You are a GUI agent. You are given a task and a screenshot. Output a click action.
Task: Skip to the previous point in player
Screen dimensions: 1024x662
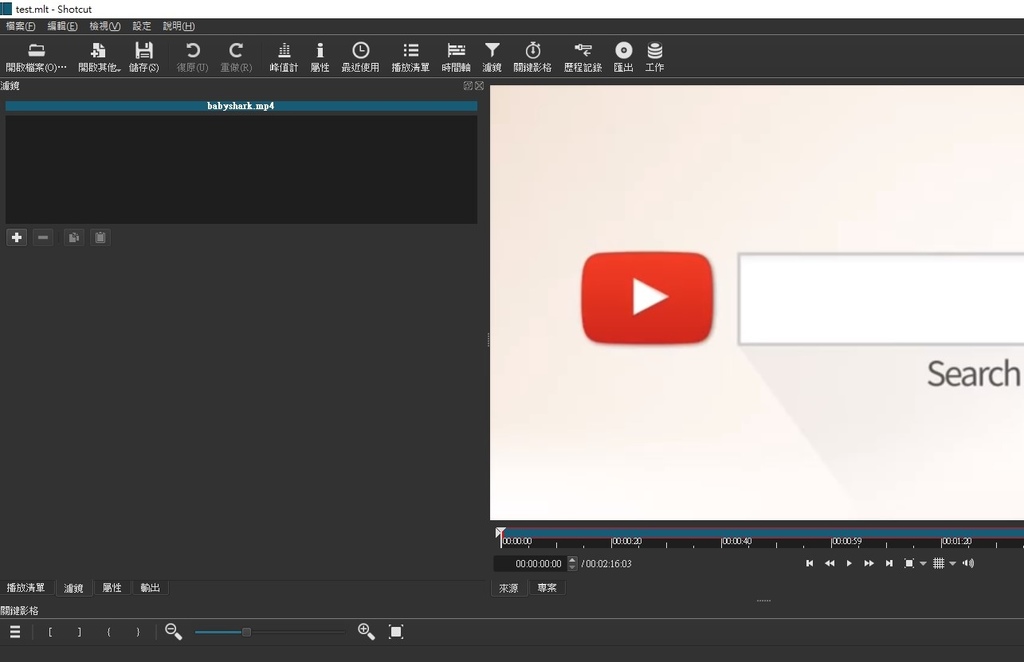[810, 563]
